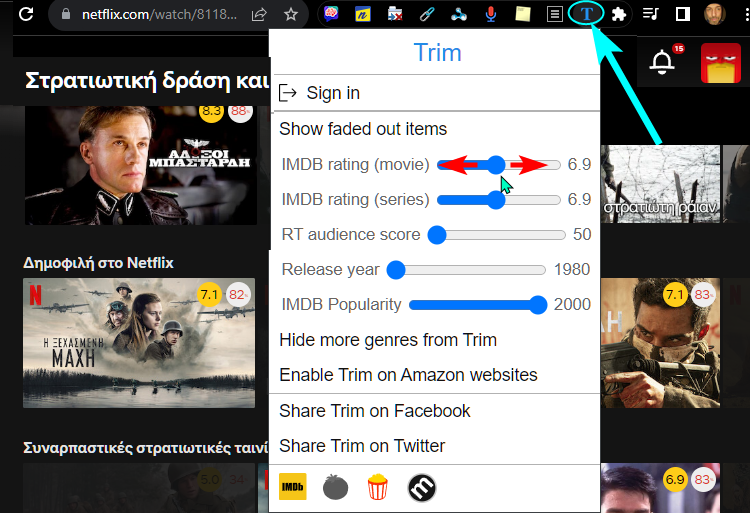The width and height of the screenshot is (750, 513).
Task: Open the Netflix red profile avatar
Action: coord(721,63)
